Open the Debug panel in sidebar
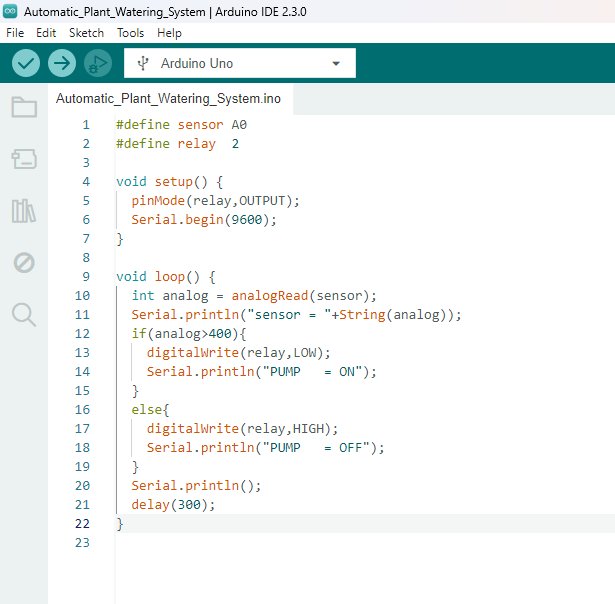This screenshot has height=604, width=615. click(x=24, y=262)
